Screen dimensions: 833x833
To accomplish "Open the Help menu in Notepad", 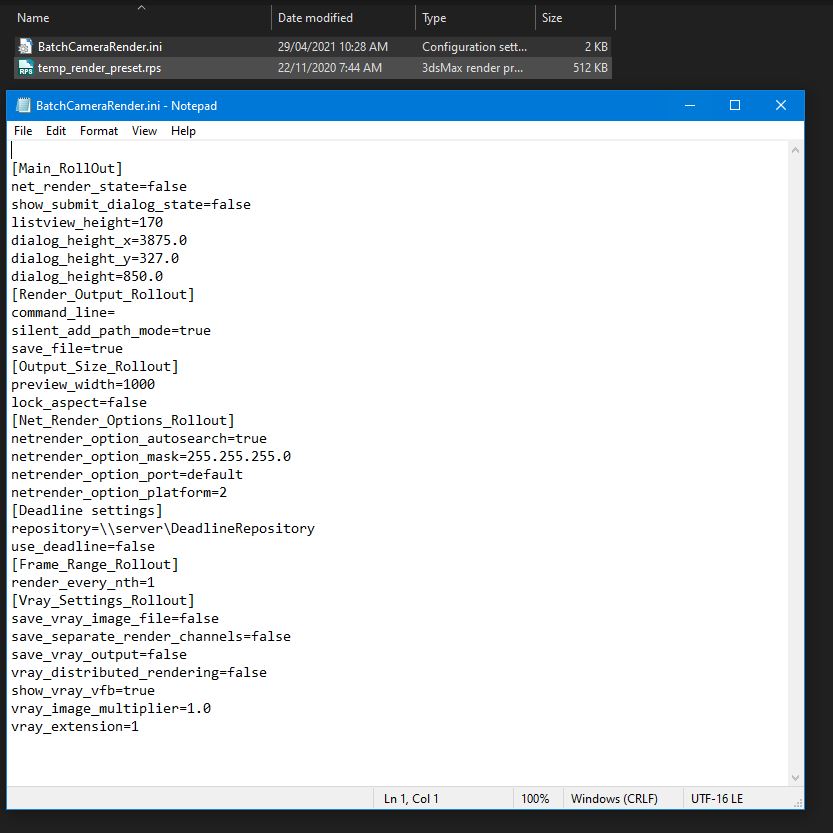I will pyautogui.click(x=183, y=131).
